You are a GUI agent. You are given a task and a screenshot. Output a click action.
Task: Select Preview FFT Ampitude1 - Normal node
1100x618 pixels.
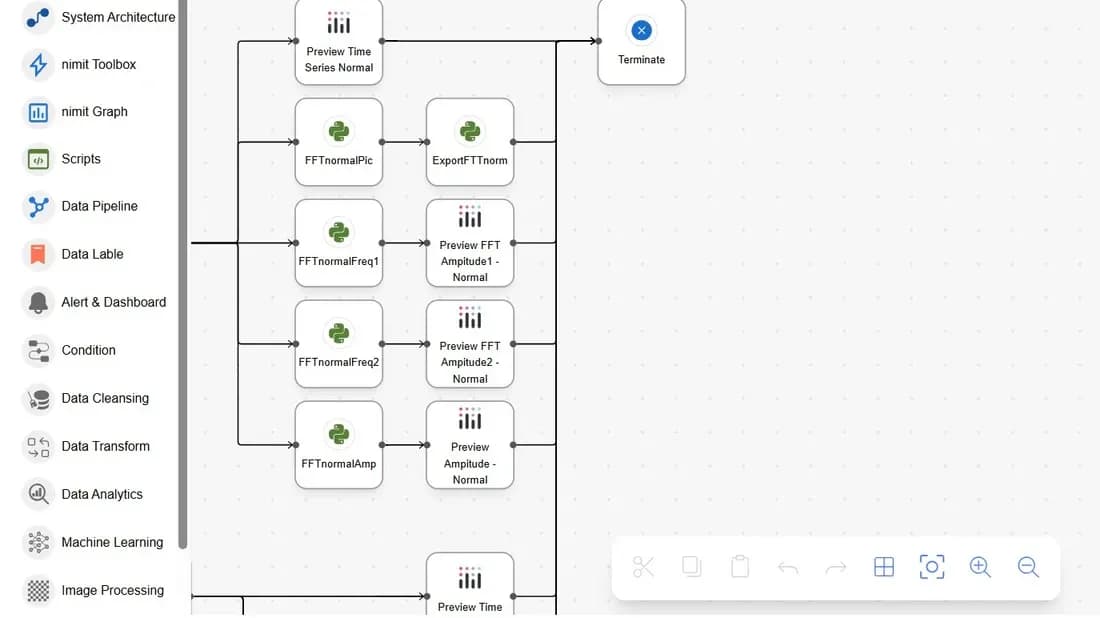pyautogui.click(x=470, y=243)
